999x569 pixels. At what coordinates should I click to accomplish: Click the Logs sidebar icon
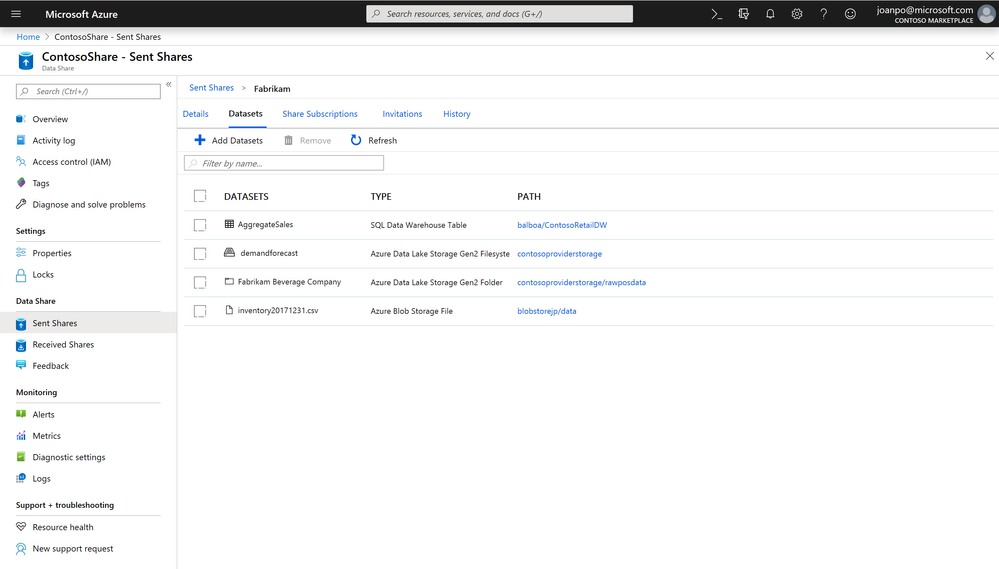pos(21,479)
